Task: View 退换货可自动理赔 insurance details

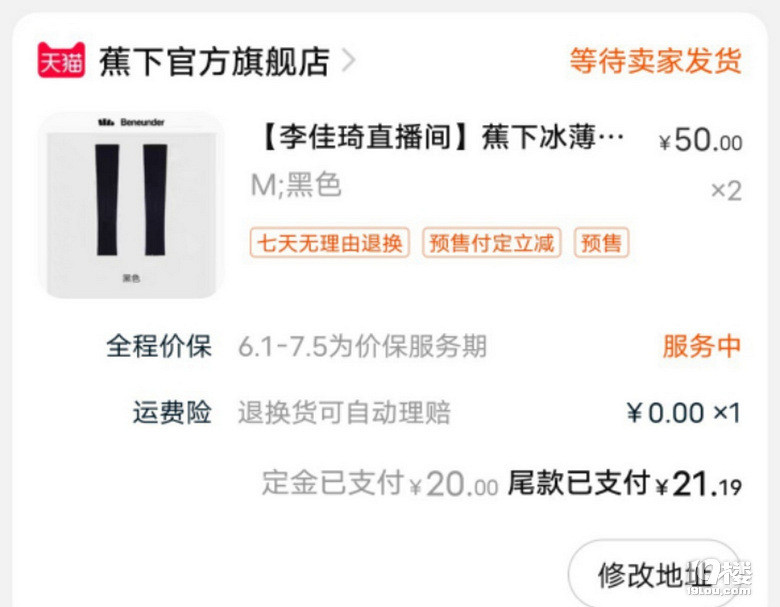Action: click(x=344, y=413)
